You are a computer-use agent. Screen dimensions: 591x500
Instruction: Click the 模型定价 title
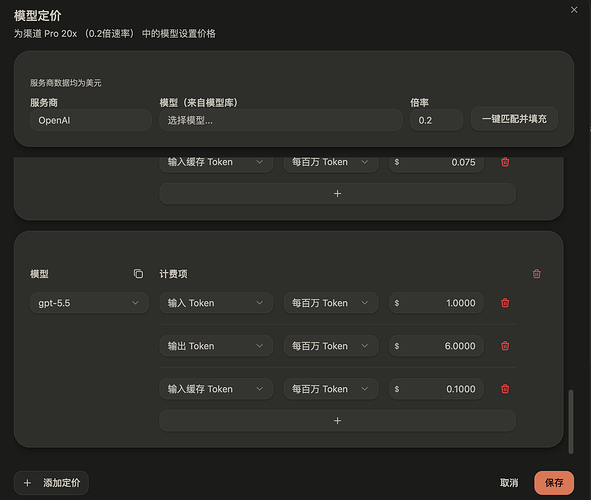(37, 15)
